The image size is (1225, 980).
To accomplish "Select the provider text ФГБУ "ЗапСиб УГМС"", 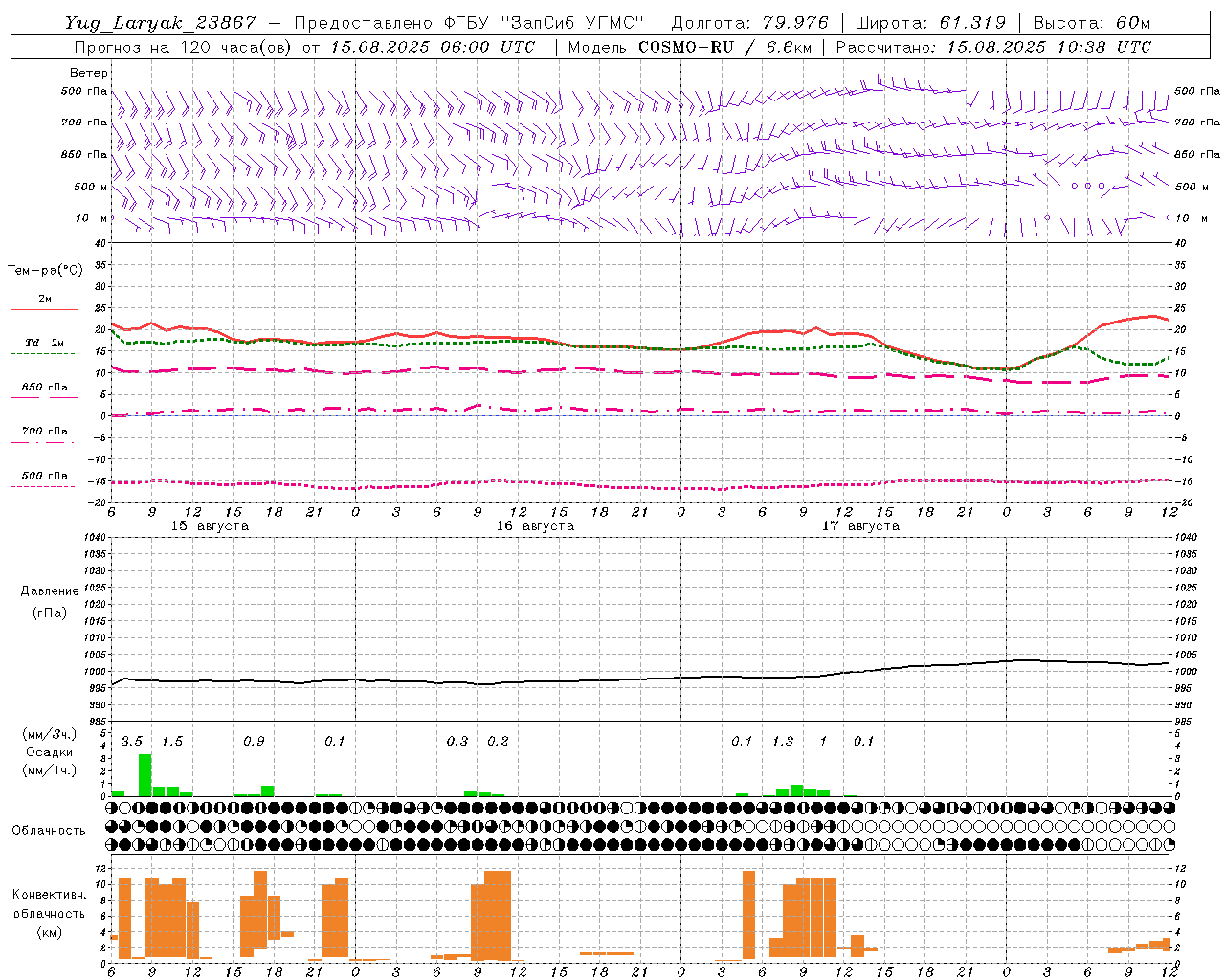I will tap(545, 23).
